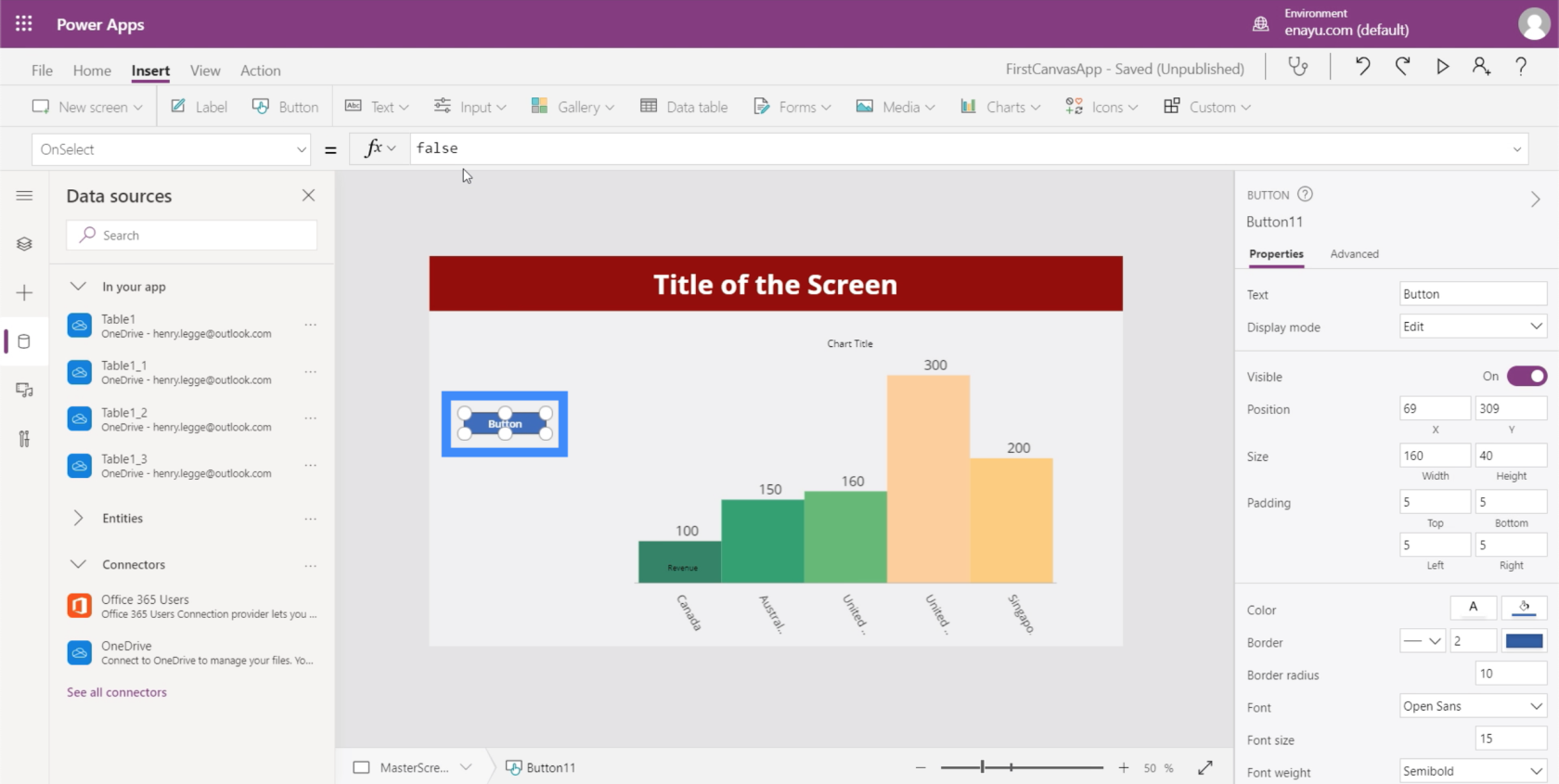Image resolution: width=1559 pixels, height=784 pixels.
Task: Open the See all connectors link
Action: point(117,692)
